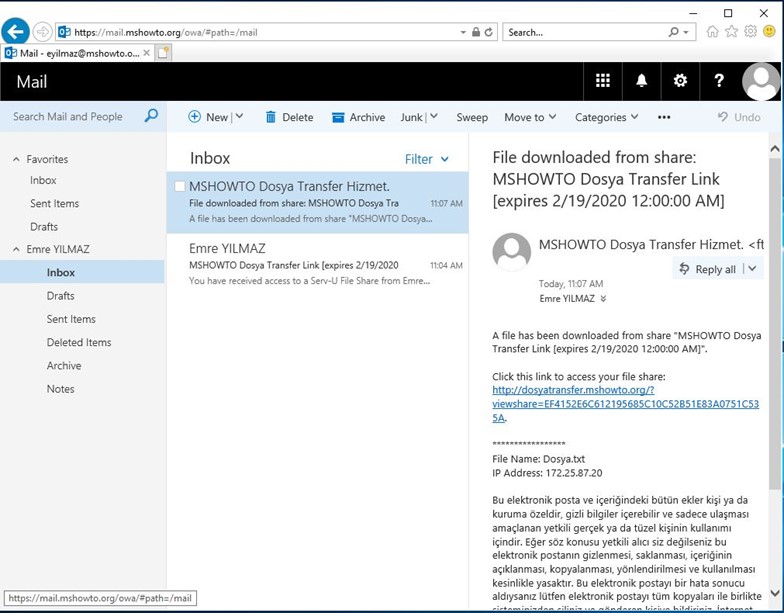Screen dimensions: 784x613
Task: Click the Sent Items folder under Emre YILMAZ
Action: tap(71, 319)
